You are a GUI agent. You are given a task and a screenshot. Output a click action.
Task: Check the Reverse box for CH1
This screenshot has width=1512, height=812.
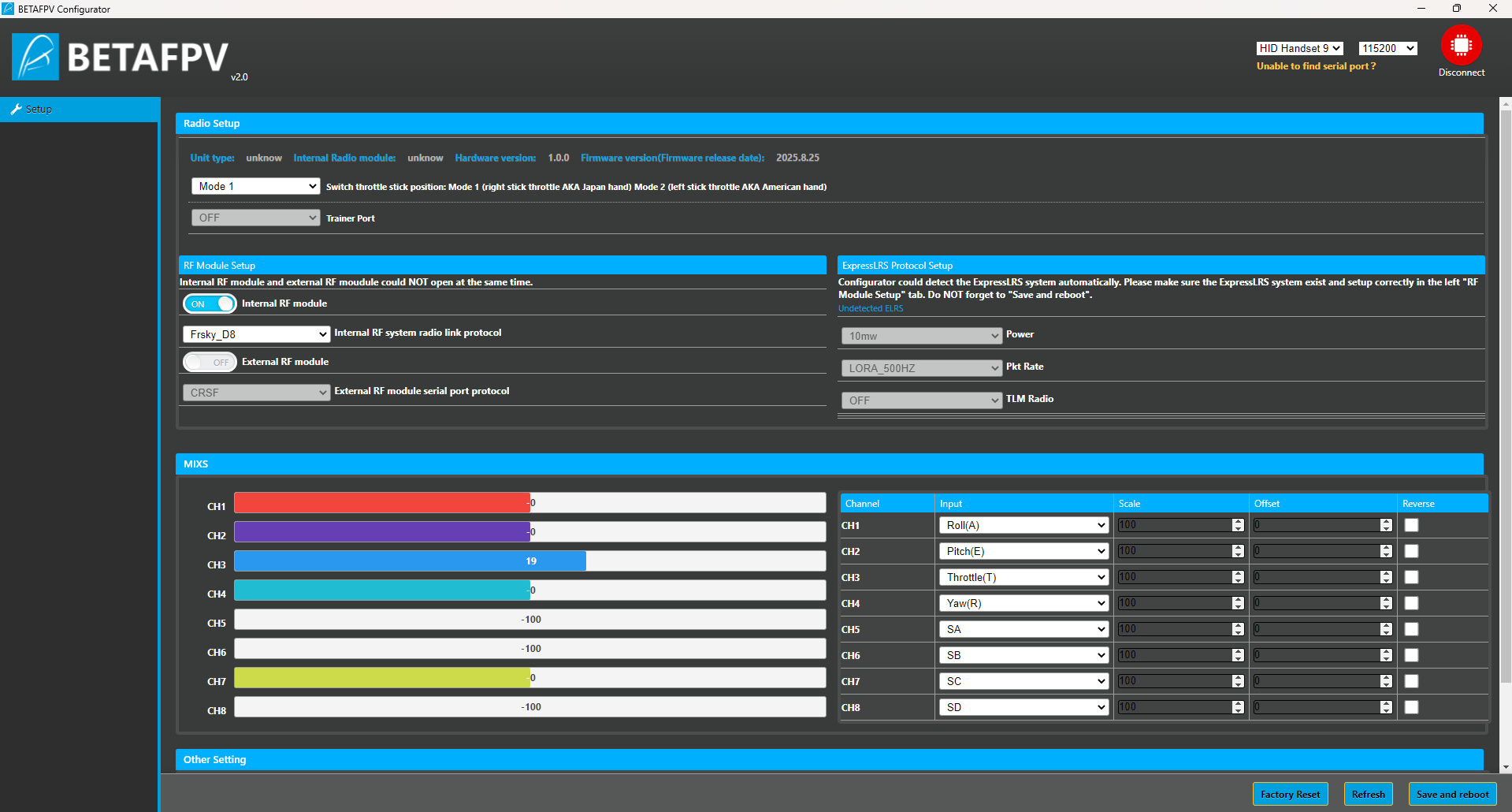(x=1411, y=525)
